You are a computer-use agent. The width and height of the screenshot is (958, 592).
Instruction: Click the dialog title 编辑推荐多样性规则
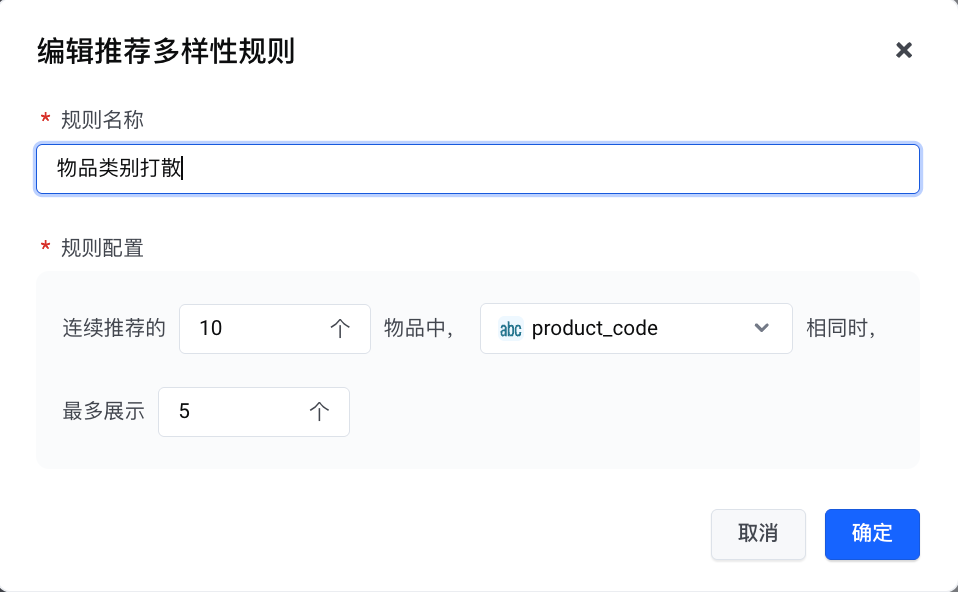click(166, 51)
